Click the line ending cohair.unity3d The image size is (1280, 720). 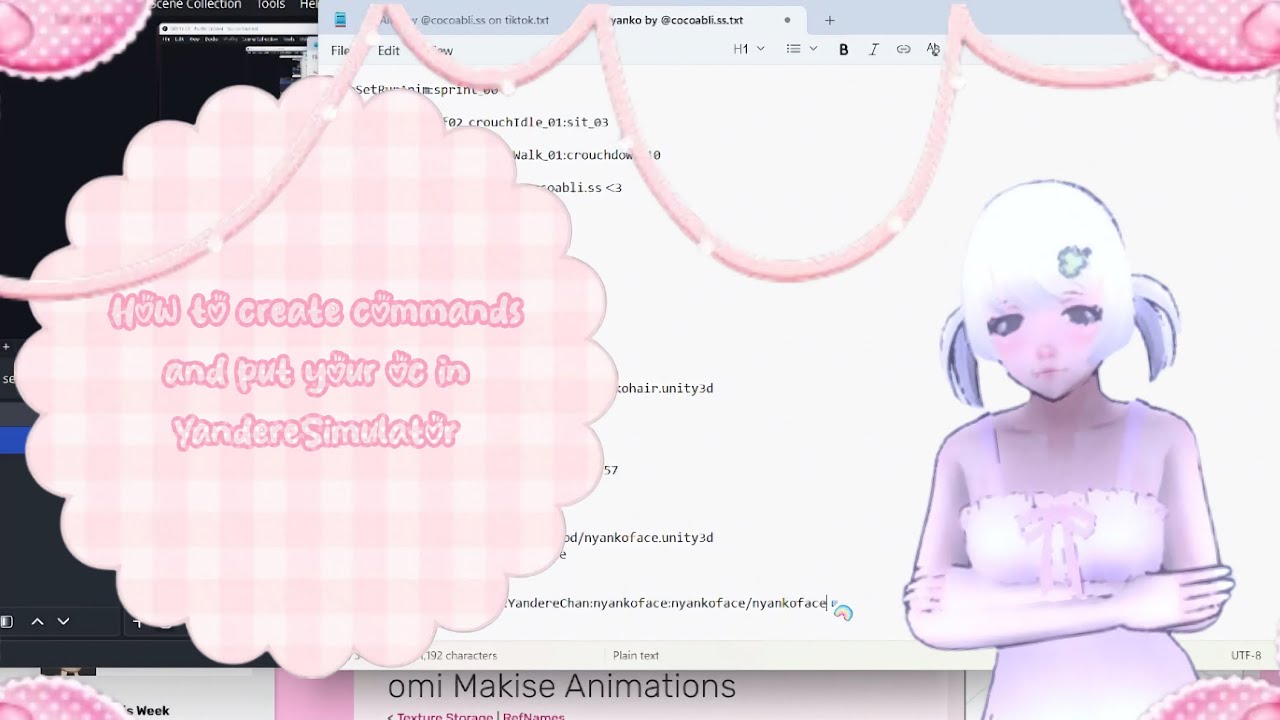[666, 388]
